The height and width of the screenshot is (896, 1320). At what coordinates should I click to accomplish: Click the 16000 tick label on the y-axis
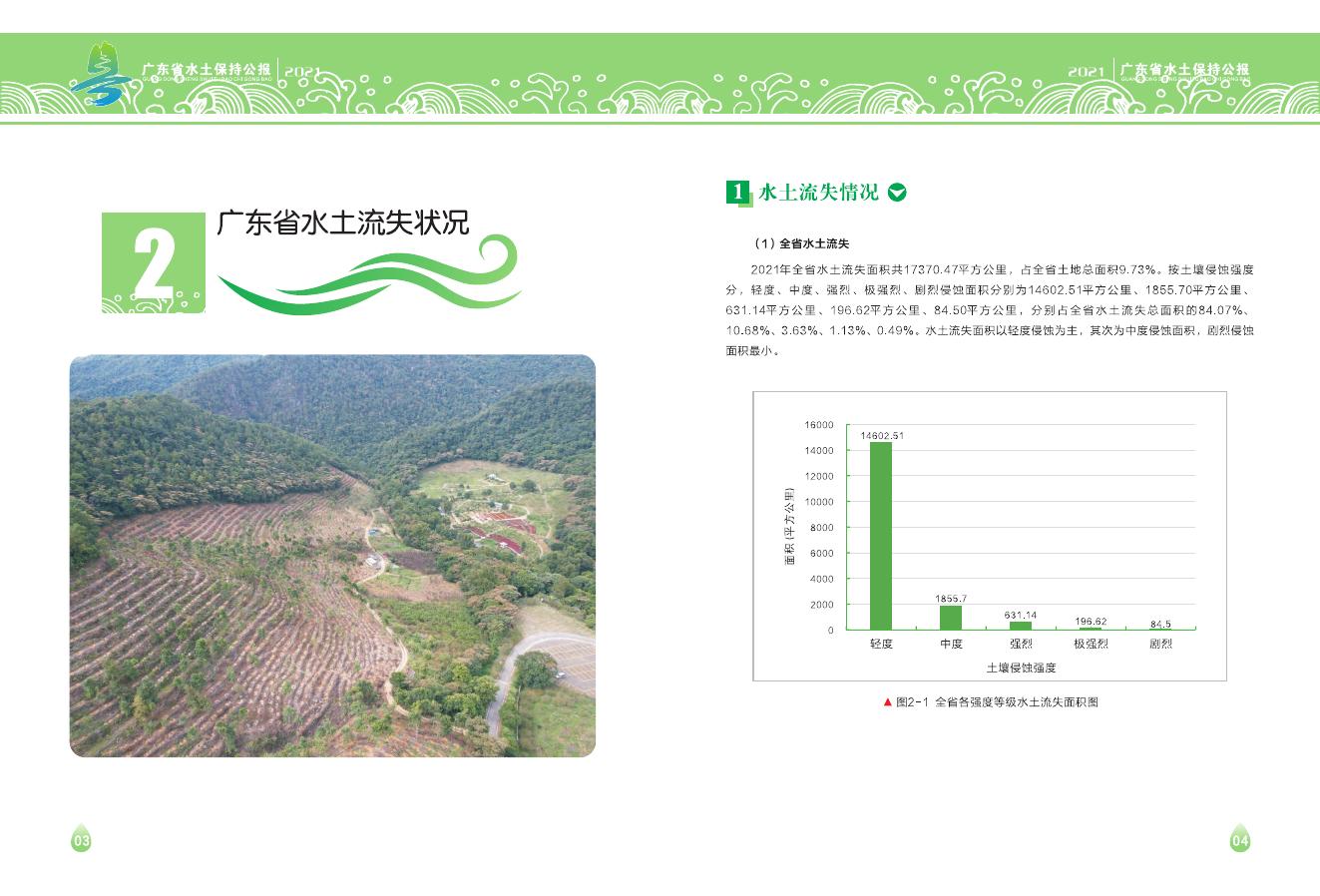coord(819,425)
